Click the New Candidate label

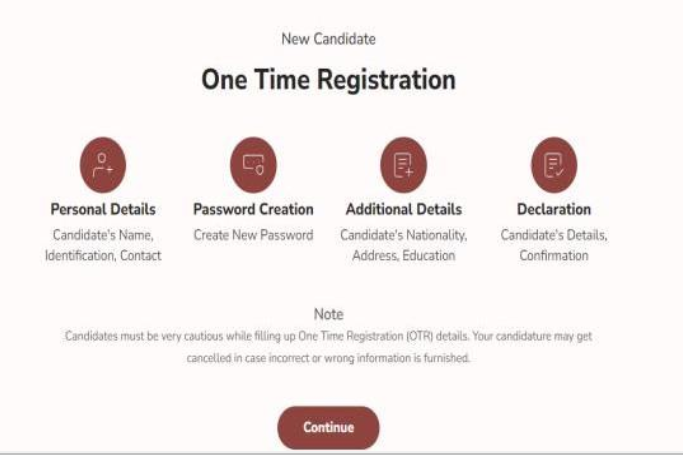[x=328, y=39]
